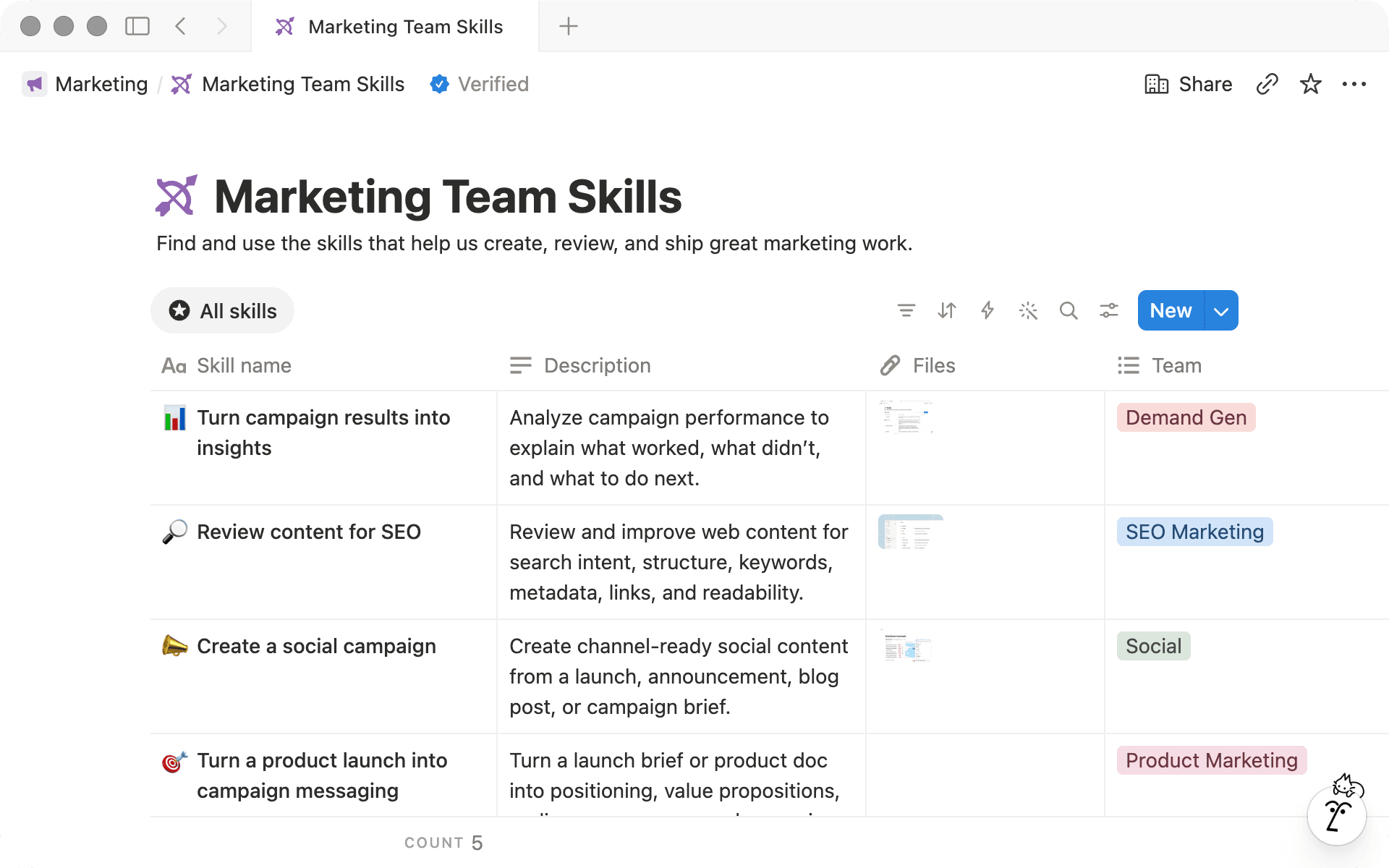Create a new skill with New button

(x=1171, y=310)
